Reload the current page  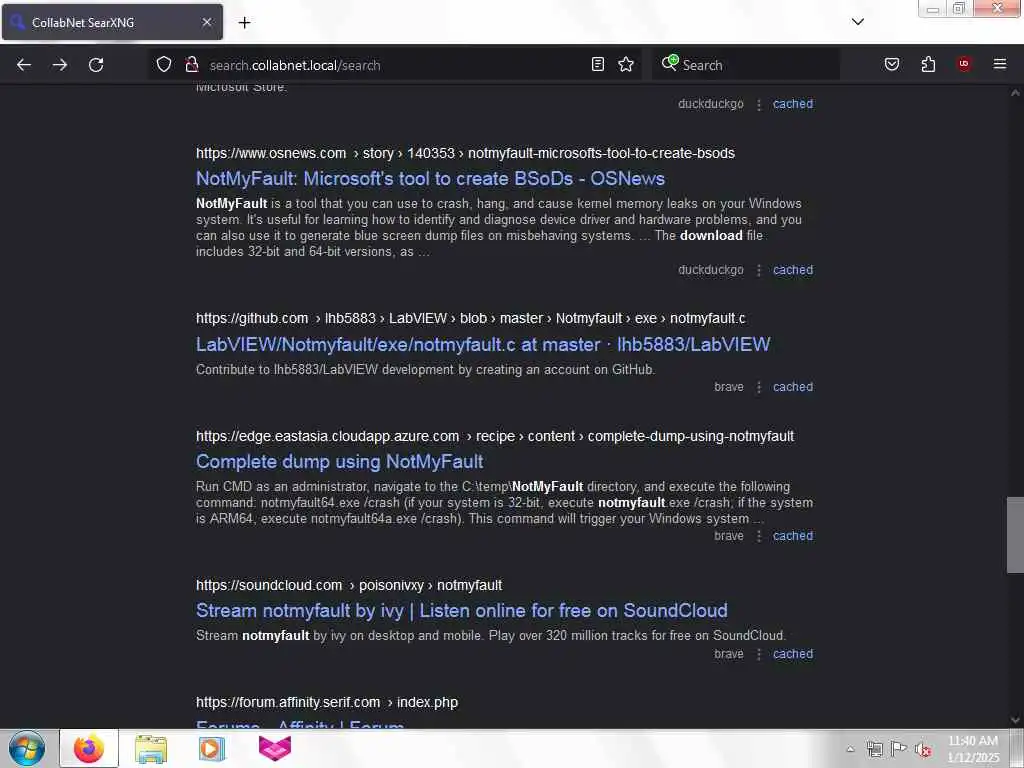pyautogui.click(x=96, y=65)
